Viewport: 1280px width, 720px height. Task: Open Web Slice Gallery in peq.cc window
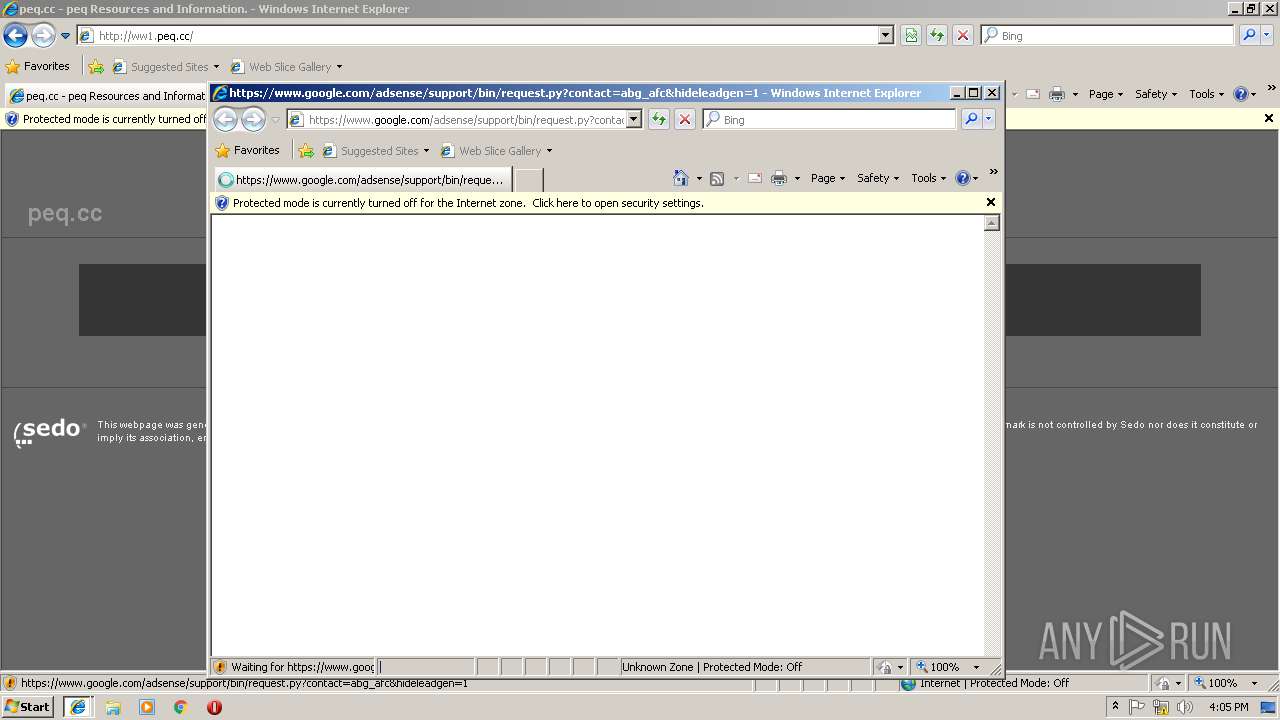(286, 67)
